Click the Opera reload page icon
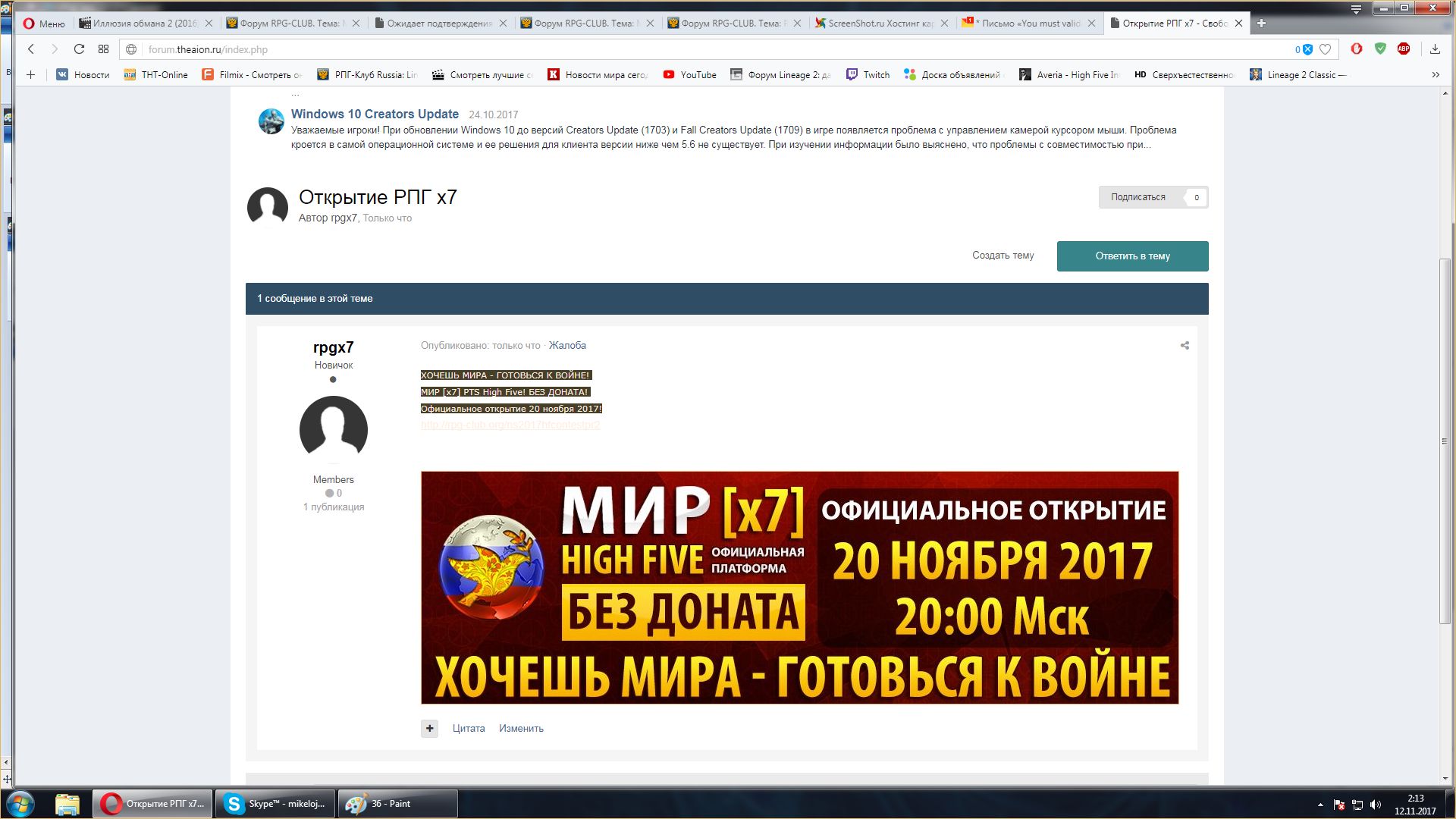 click(x=79, y=49)
